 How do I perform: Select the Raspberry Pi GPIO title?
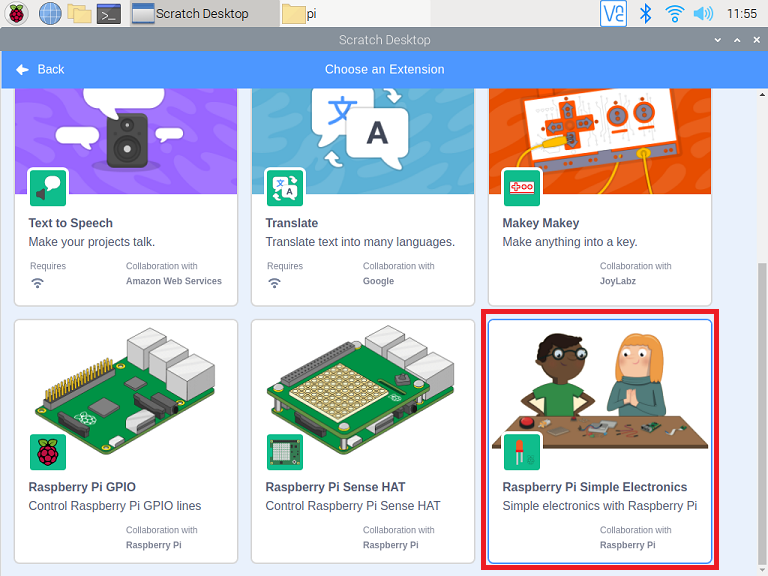click(82, 487)
